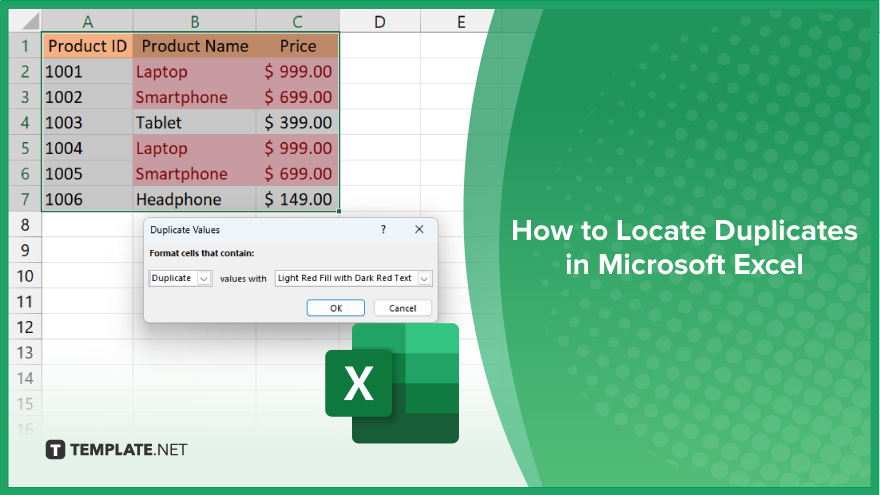Select row 7 header
Screen dimensions: 880x495
tap(25, 199)
